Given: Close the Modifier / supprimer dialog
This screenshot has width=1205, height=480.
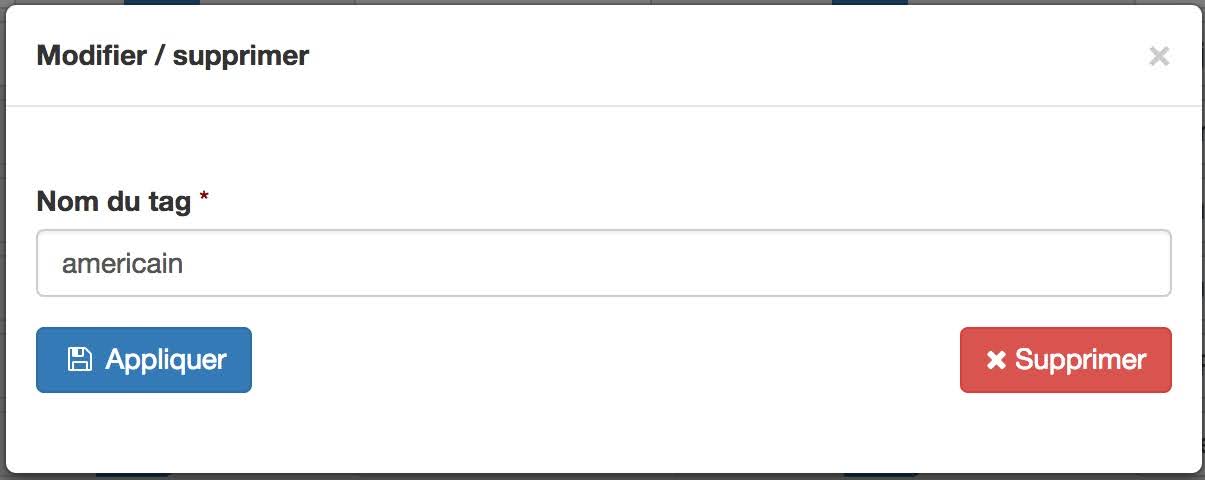Looking at the screenshot, I should pyautogui.click(x=1159, y=56).
